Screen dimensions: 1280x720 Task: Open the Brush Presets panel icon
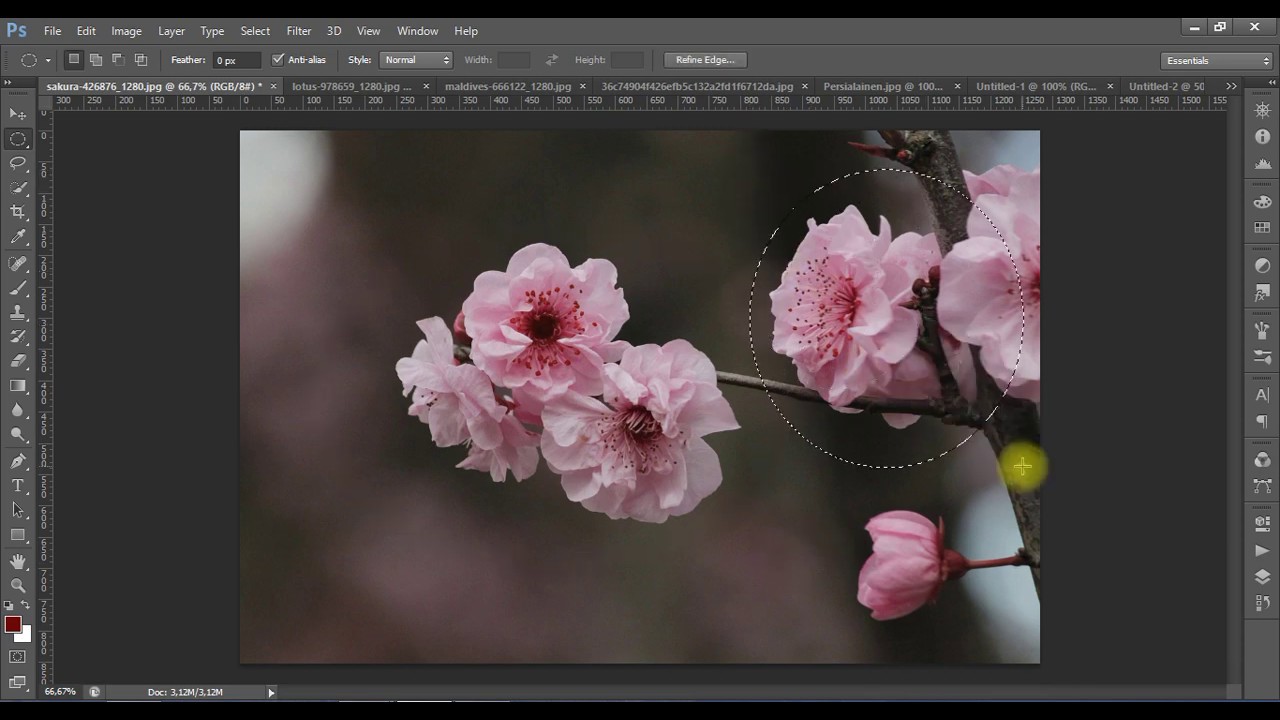point(1262,357)
